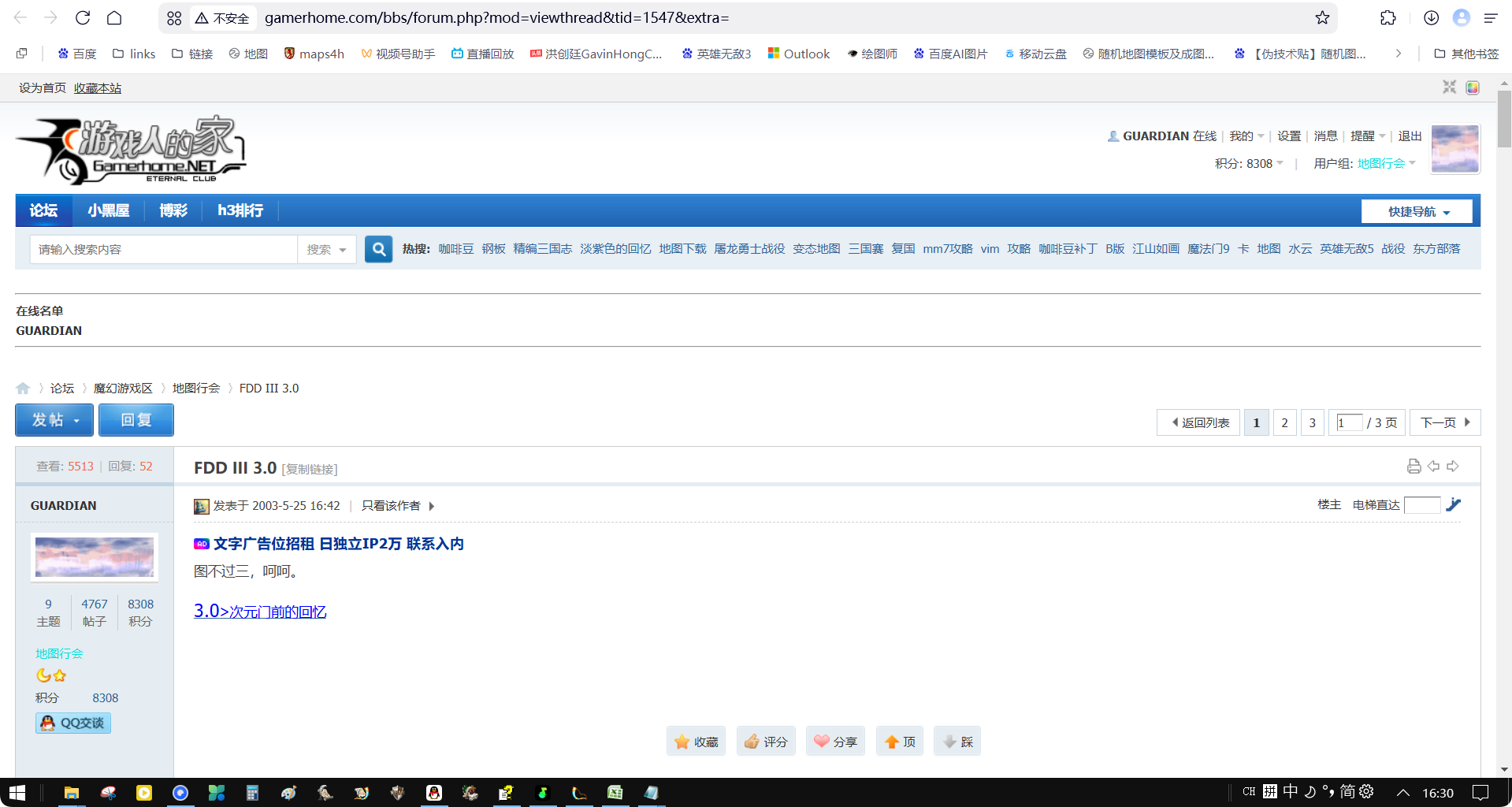Go to page 2 of the thread

1284,422
